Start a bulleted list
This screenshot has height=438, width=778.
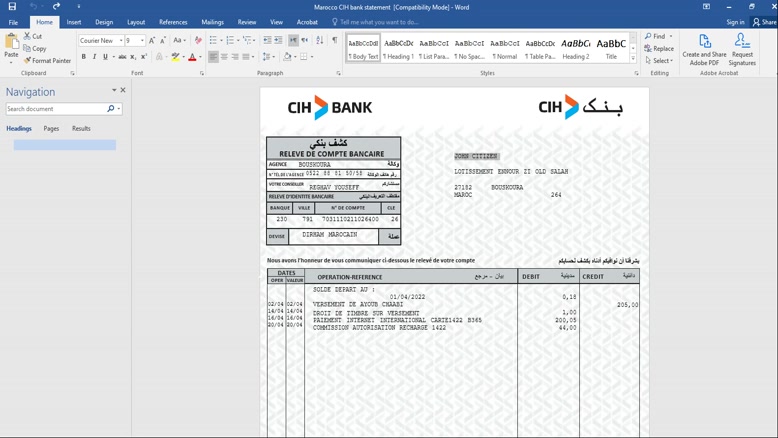[213, 41]
